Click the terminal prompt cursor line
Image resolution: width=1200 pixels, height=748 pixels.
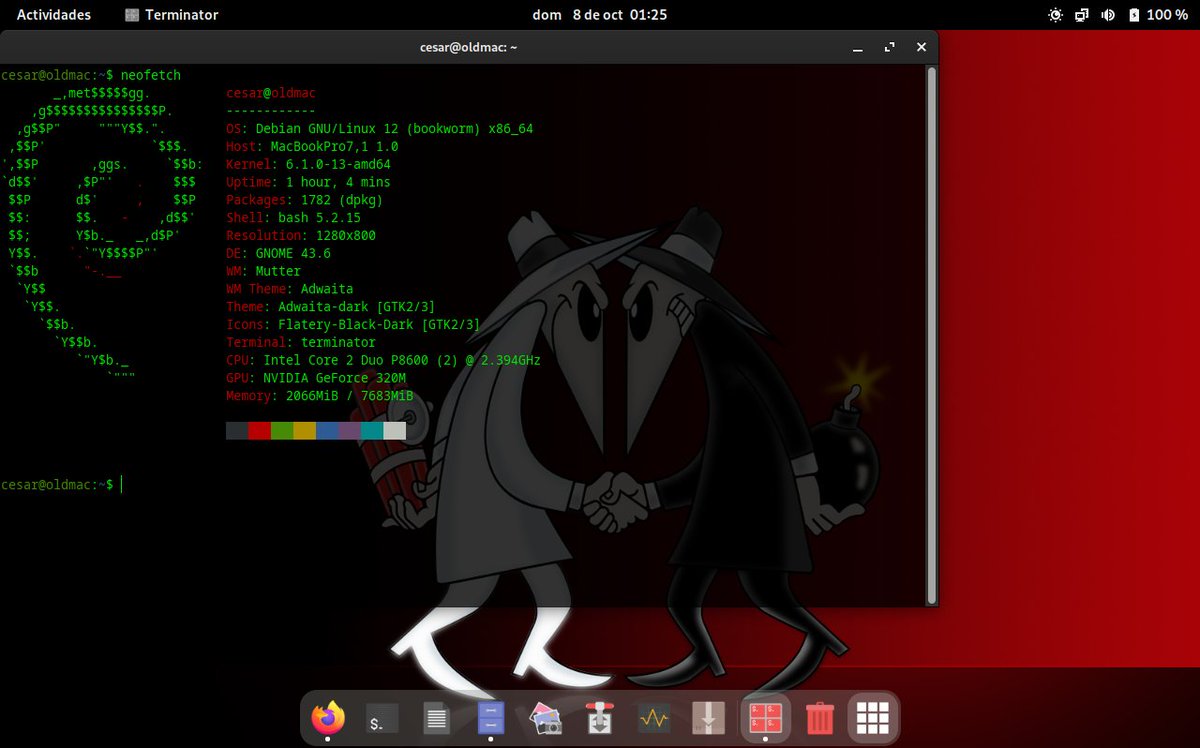point(61,485)
